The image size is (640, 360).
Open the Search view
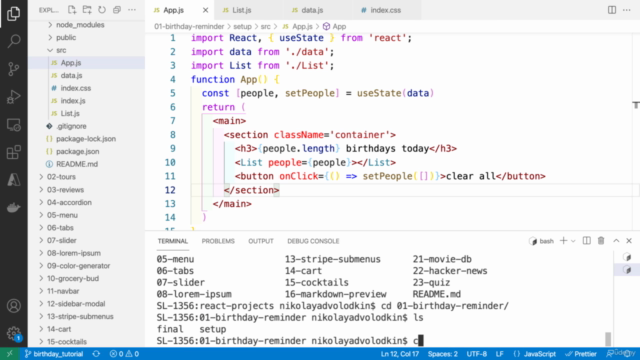(x=13, y=41)
